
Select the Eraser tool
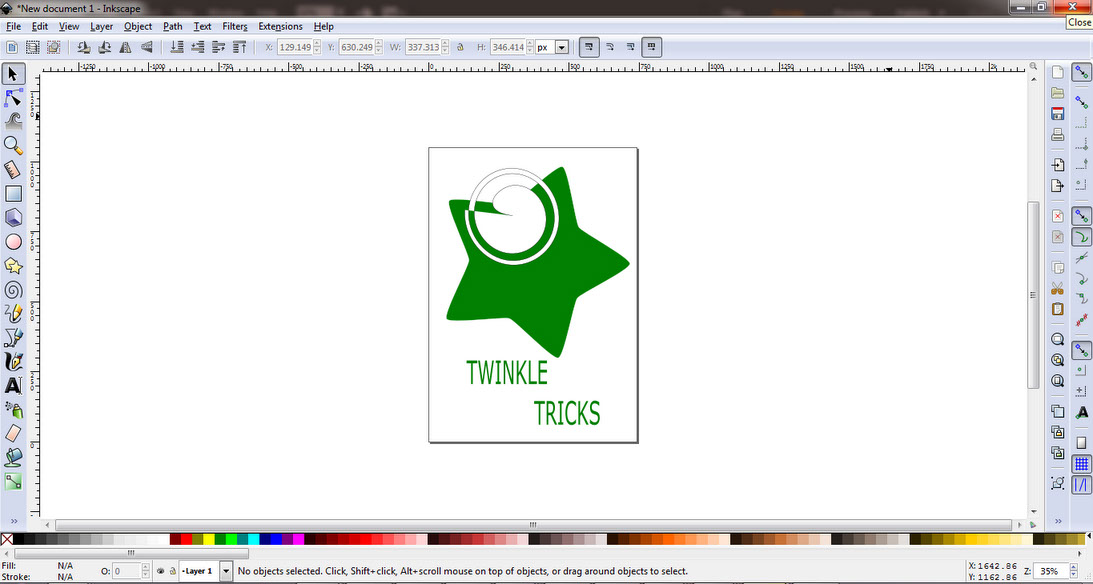pos(13,433)
